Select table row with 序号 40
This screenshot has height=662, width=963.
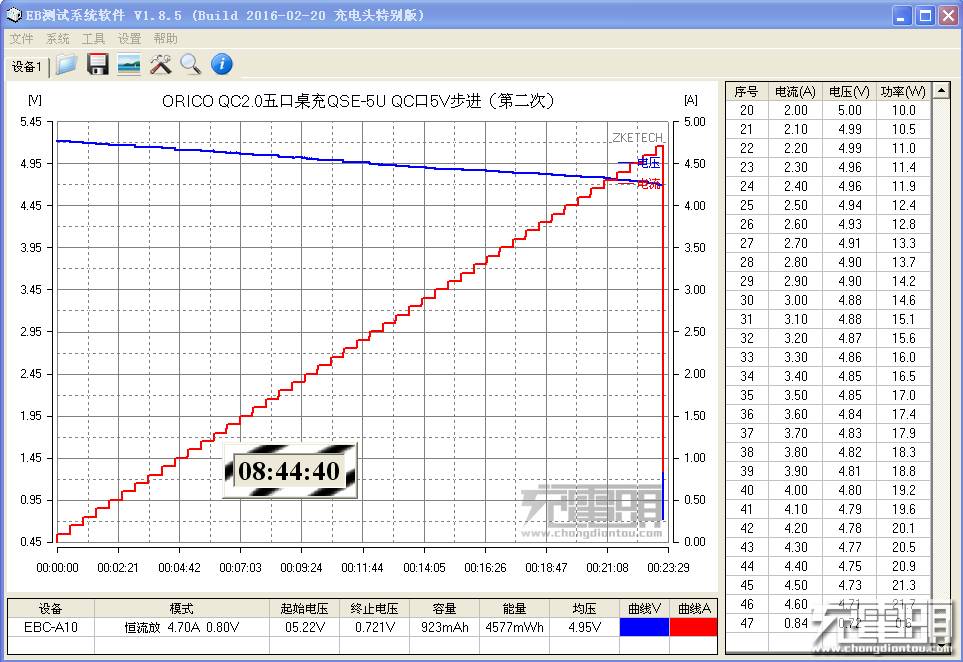[829, 491]
